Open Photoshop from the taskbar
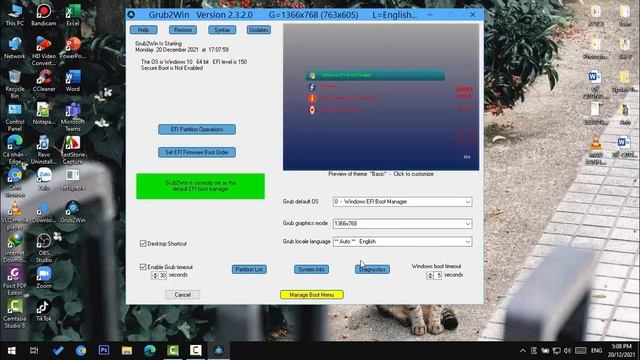This screenshot has height=360, width=640. (104, 351)
